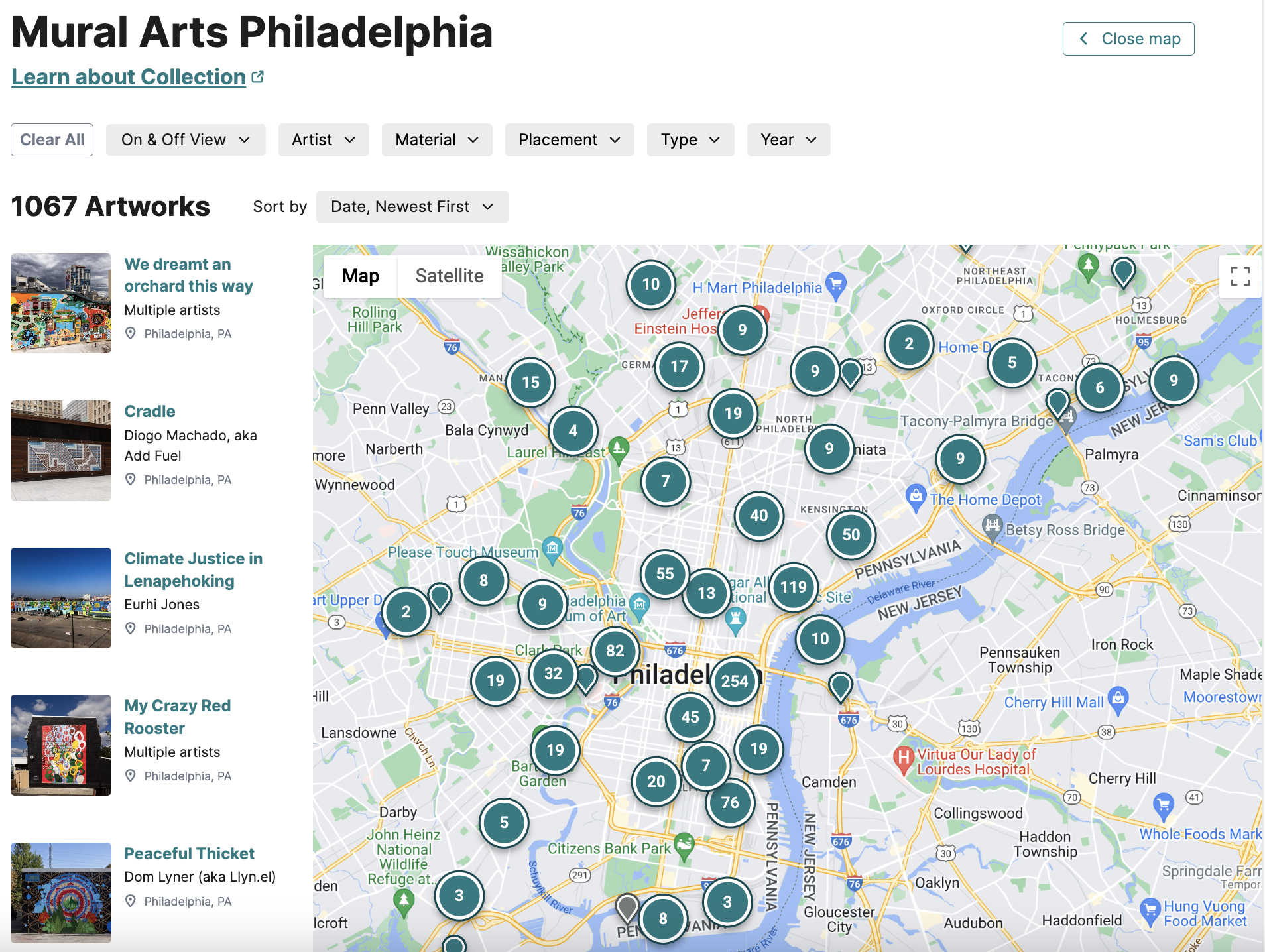Open the Learn about Collection link

click(x=128, y=76)
